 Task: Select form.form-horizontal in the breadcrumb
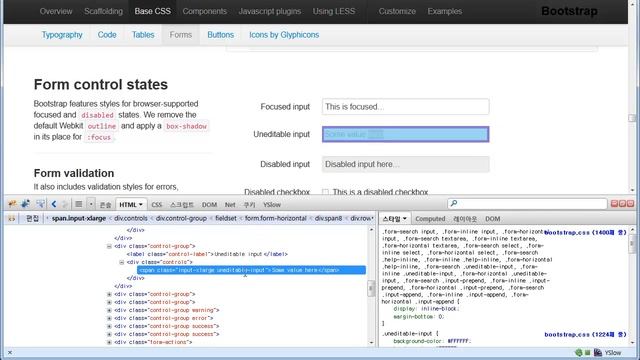pyautogui.click(x=276, y=218)
